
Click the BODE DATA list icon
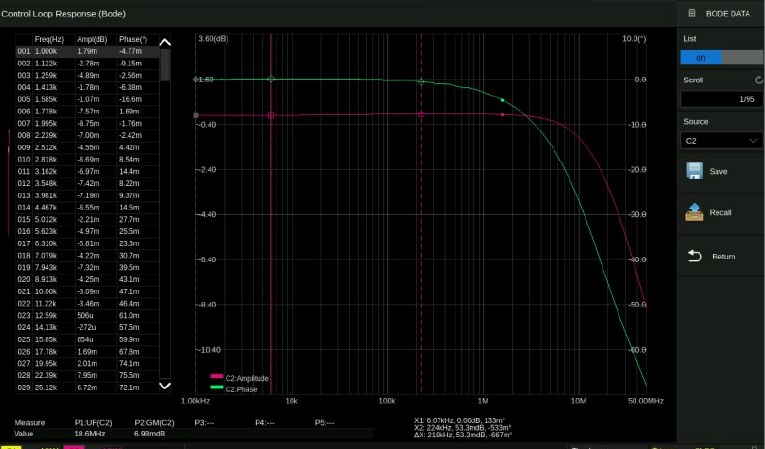692,13
